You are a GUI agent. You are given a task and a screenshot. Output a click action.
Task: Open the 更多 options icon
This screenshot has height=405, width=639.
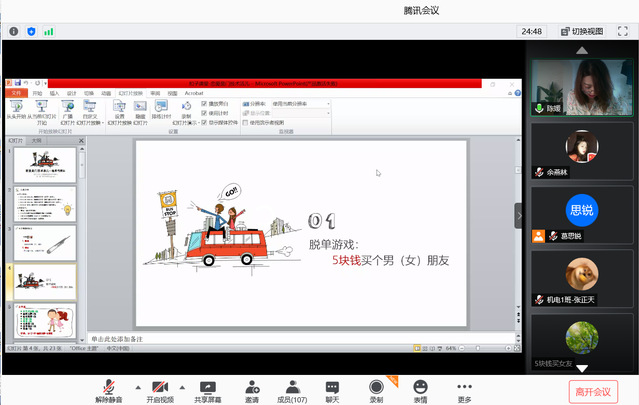[x=464, y=385]
